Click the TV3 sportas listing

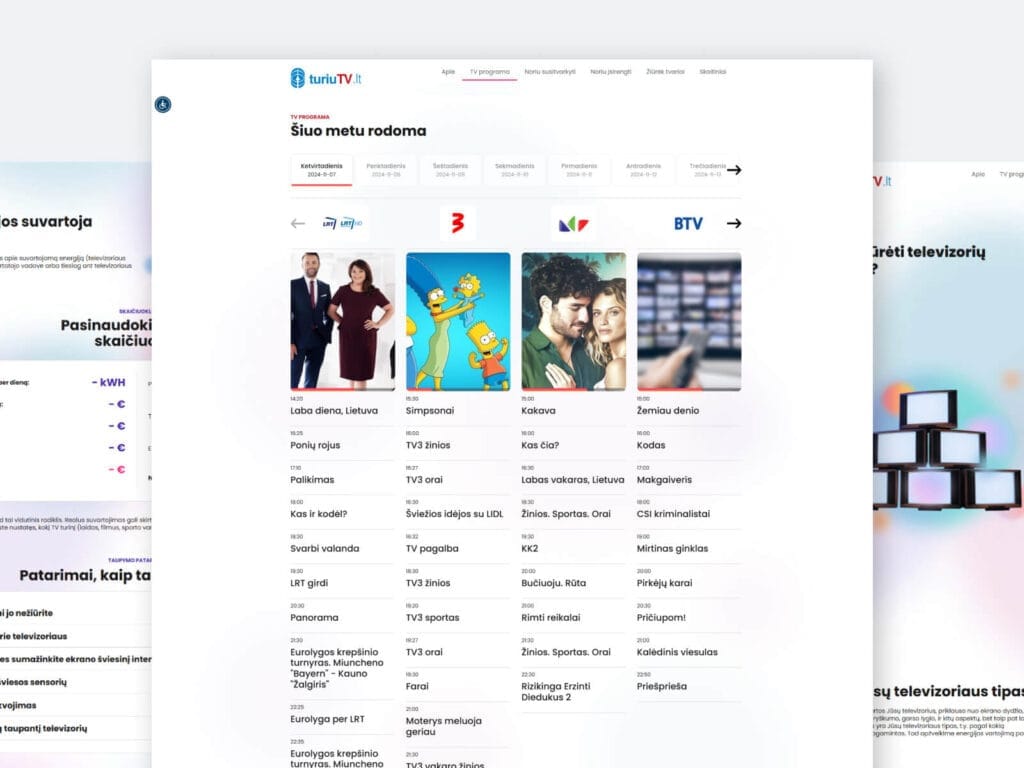(x=432, y=618)
